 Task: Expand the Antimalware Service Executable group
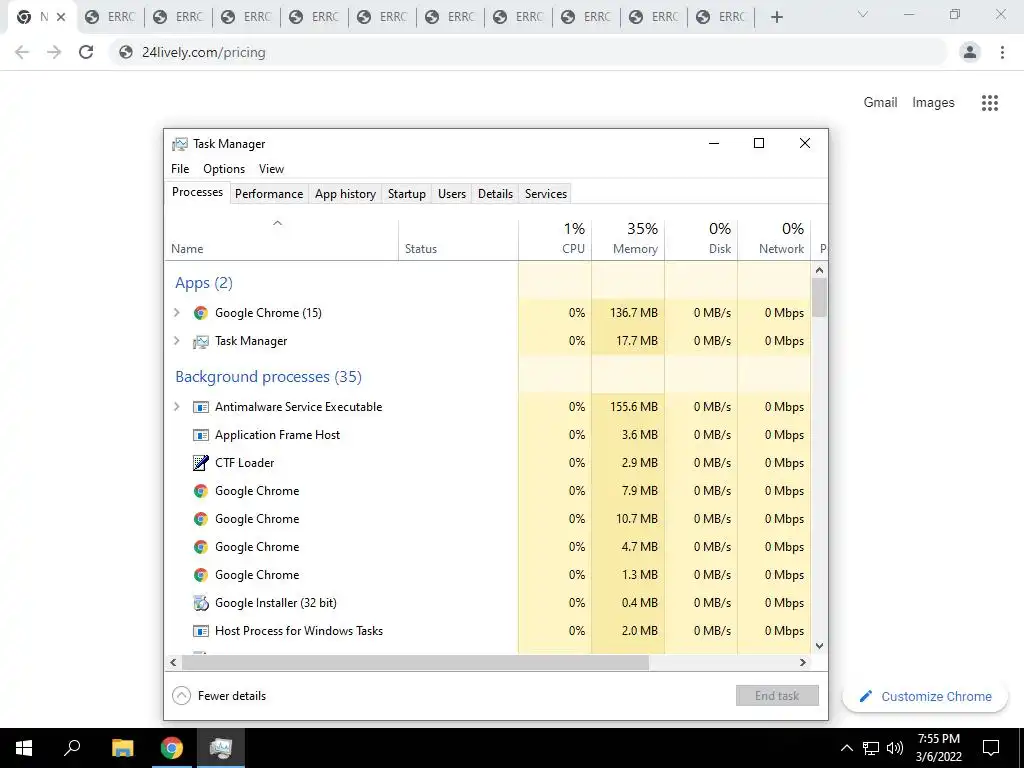[176, 407]
